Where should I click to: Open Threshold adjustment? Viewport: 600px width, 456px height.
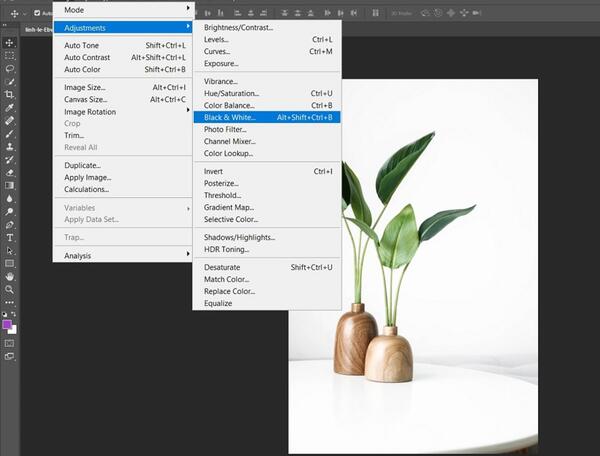(267, 195)
